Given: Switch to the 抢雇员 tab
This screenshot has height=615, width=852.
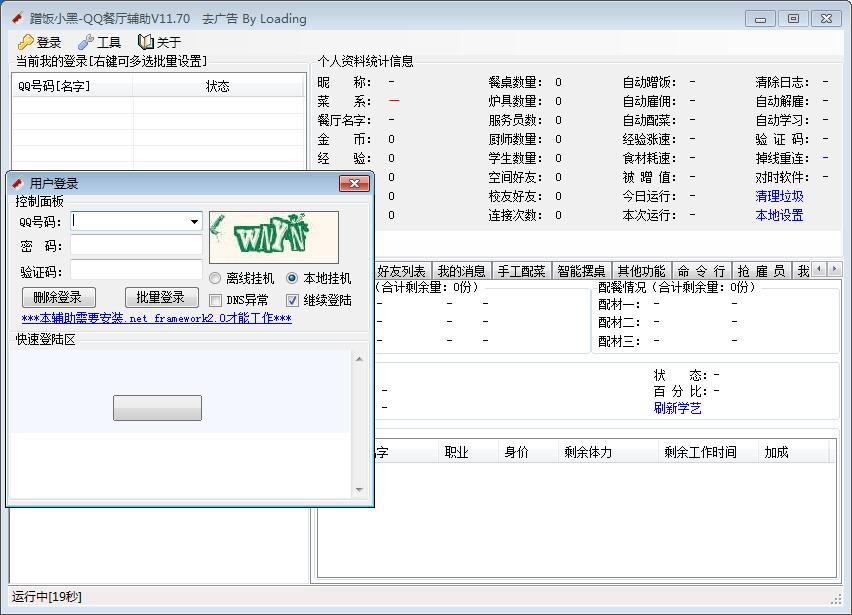Looking at the screenshot, I should [761, 271].
